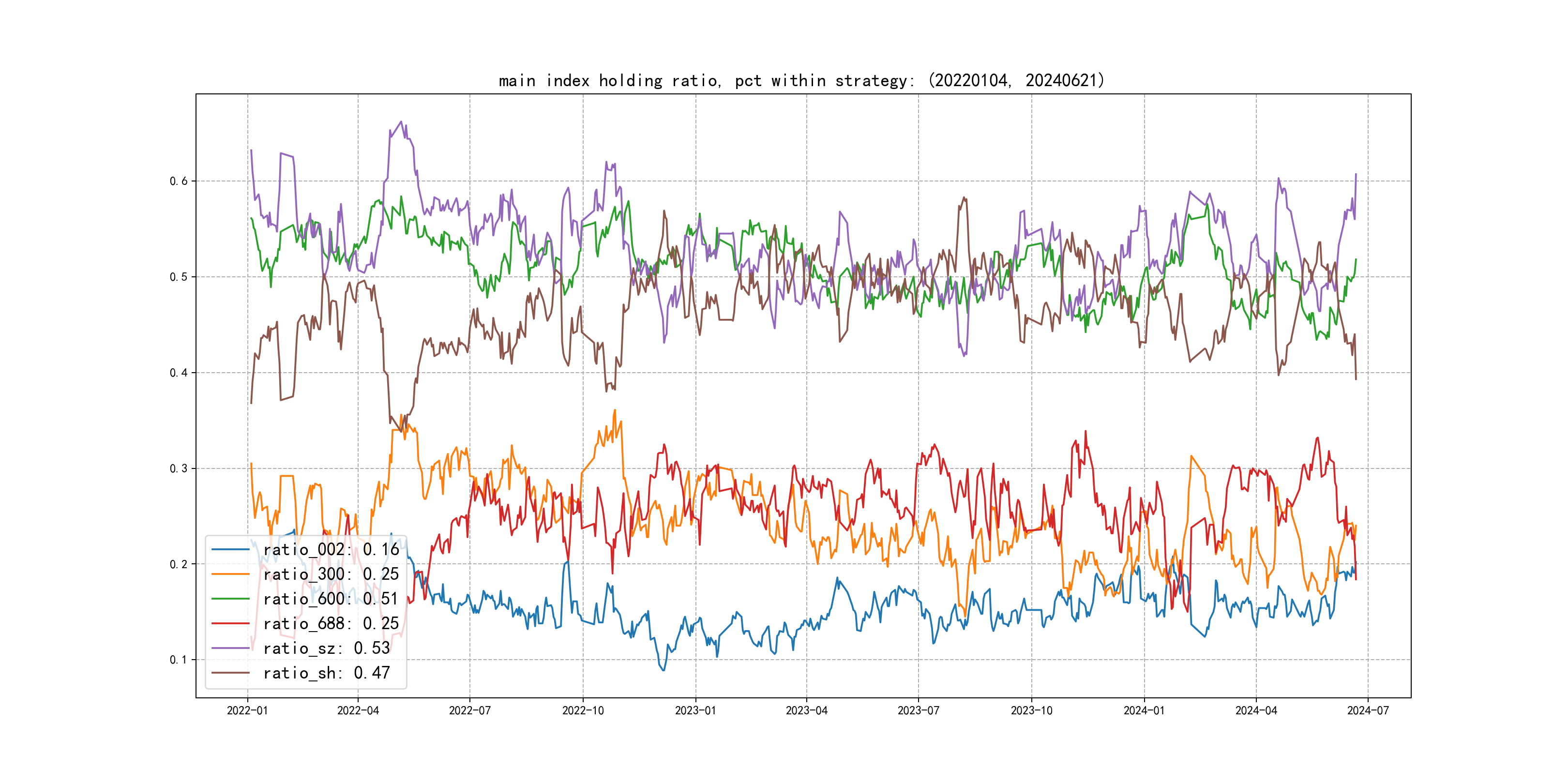Click the brown line swatch in legend

point(231,673)
